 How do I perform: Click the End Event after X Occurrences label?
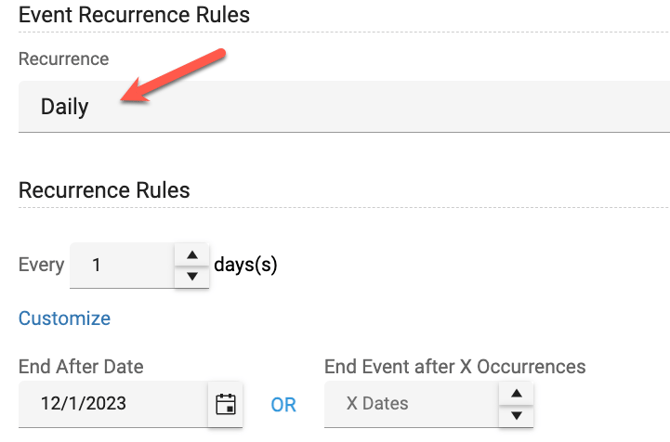pos(455,367)
